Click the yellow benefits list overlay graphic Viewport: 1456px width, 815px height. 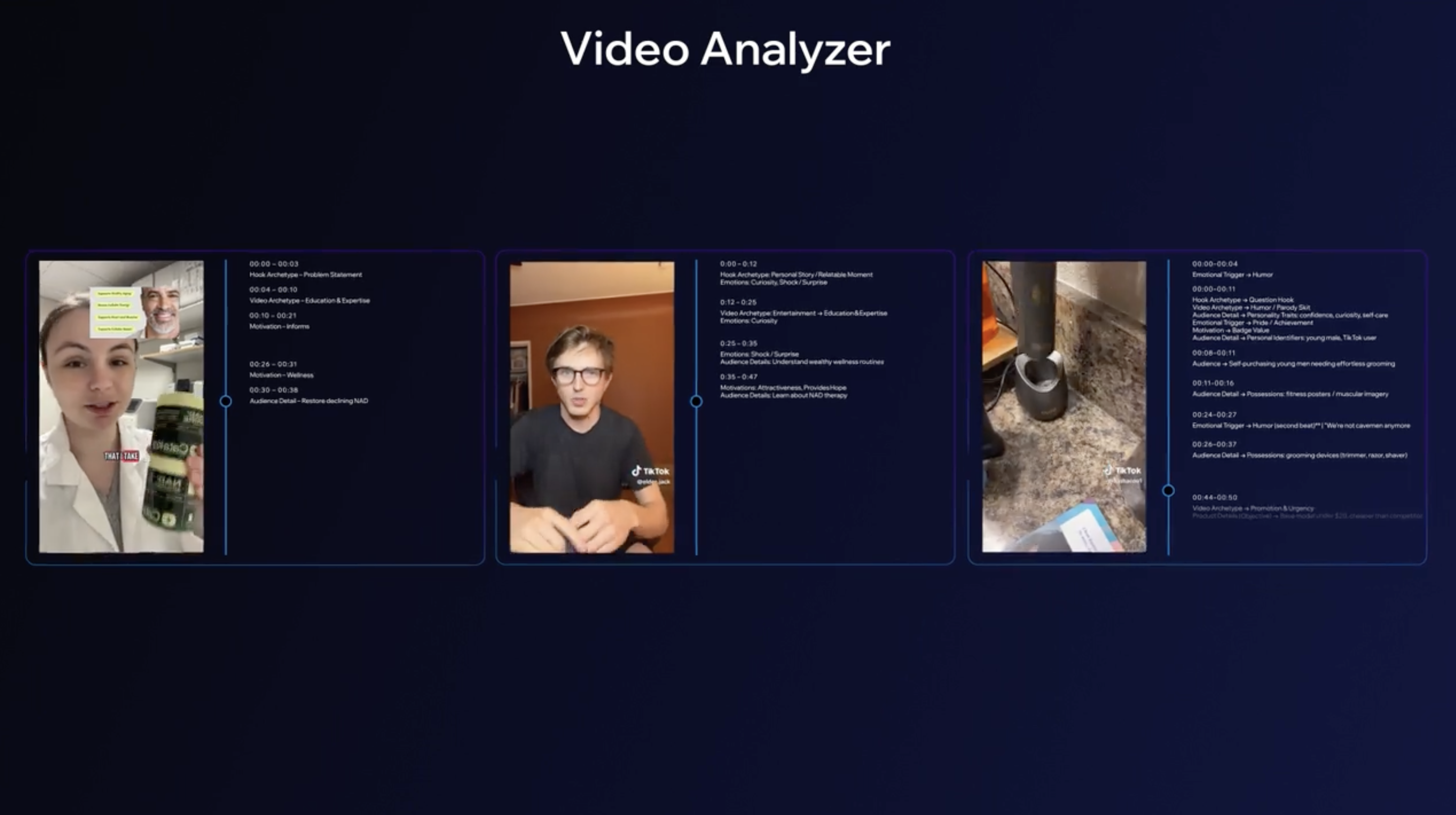pyautogui.click(x=115, y=311)
